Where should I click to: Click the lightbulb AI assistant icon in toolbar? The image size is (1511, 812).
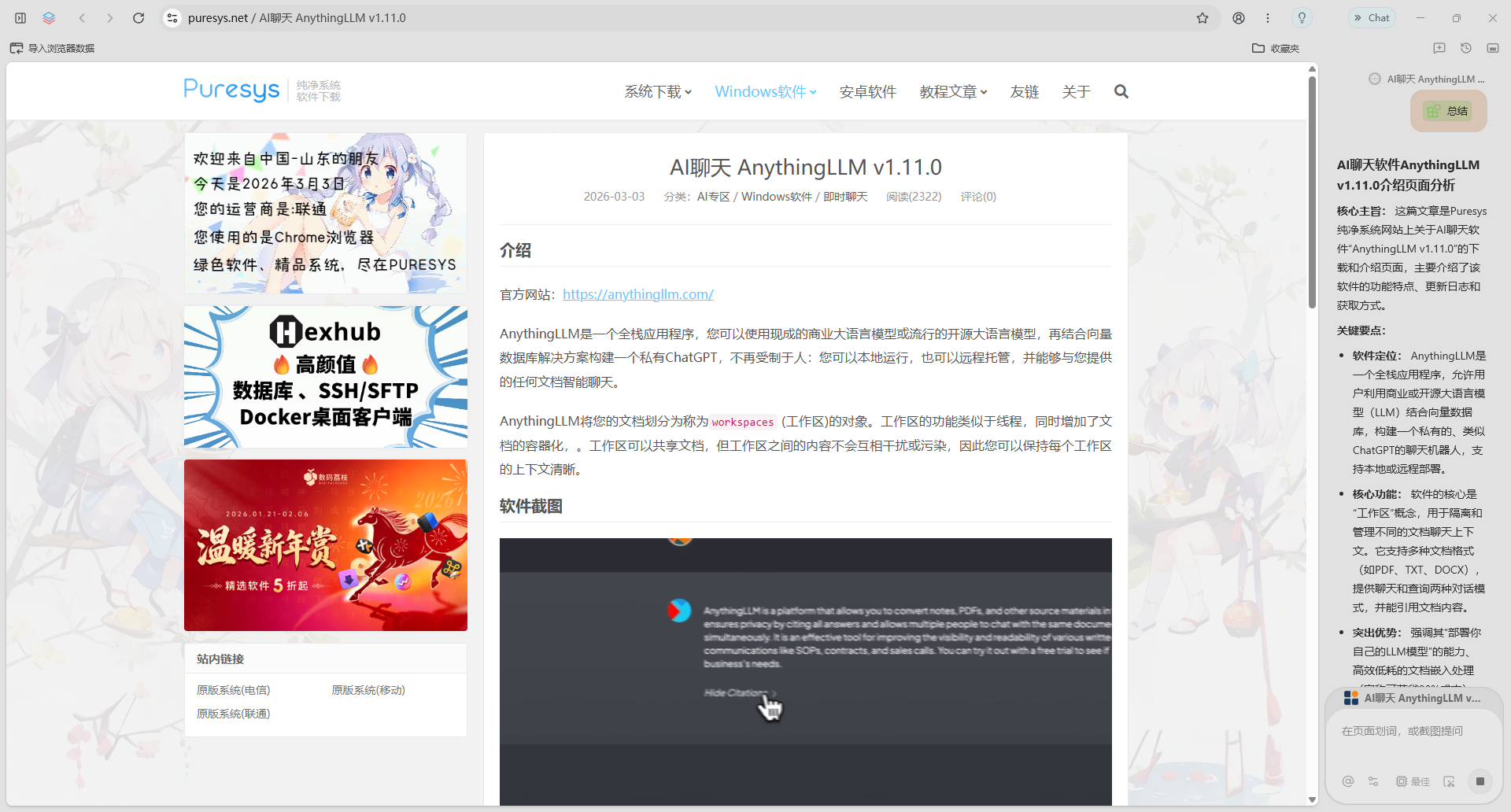pos(1302,17)
